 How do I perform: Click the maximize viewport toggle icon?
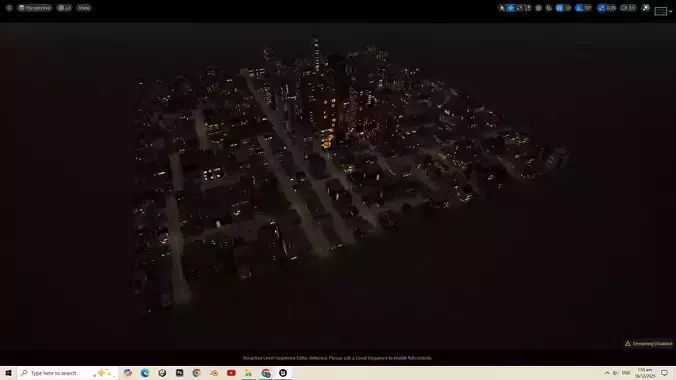(x=645, y=8)
